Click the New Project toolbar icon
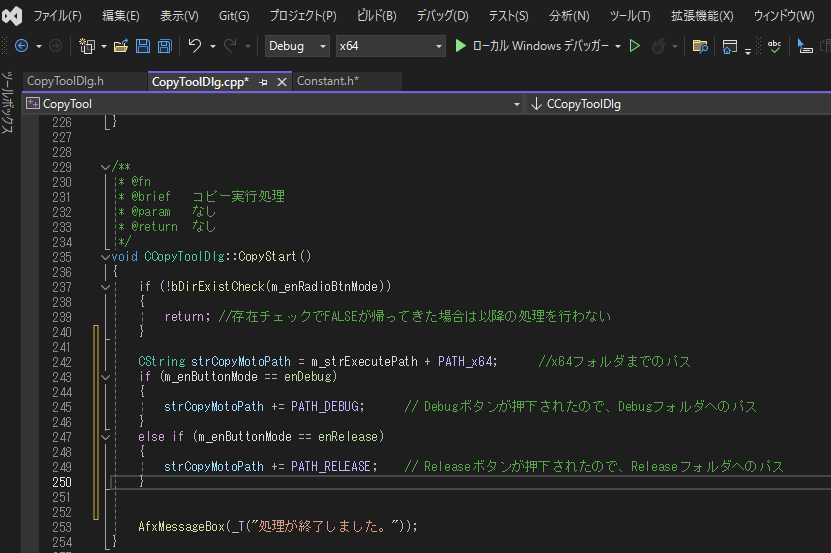The width and height of the screenshot is (831, 553). point(87,46)
